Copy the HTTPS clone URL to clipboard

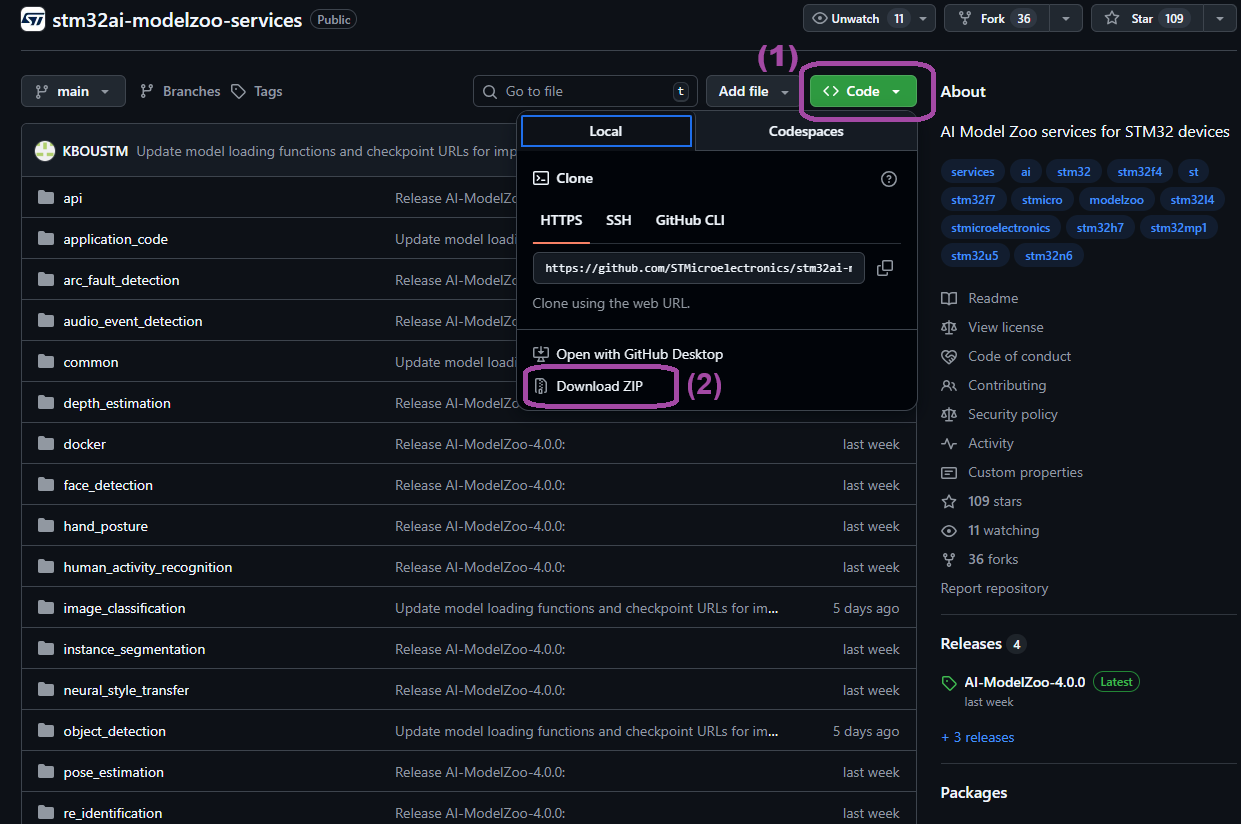click(884, 268)
